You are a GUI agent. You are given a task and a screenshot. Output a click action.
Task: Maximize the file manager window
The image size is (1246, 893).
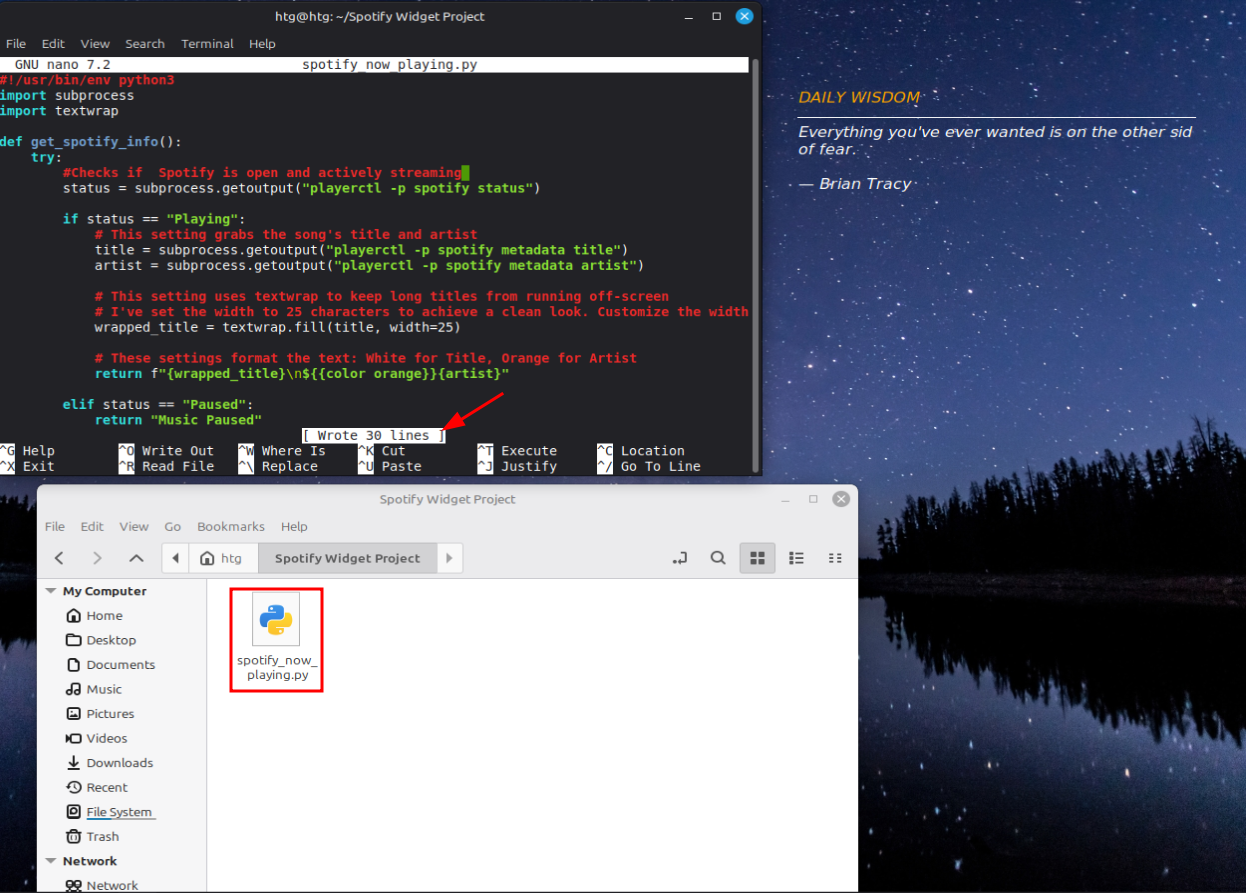point(814,499)
